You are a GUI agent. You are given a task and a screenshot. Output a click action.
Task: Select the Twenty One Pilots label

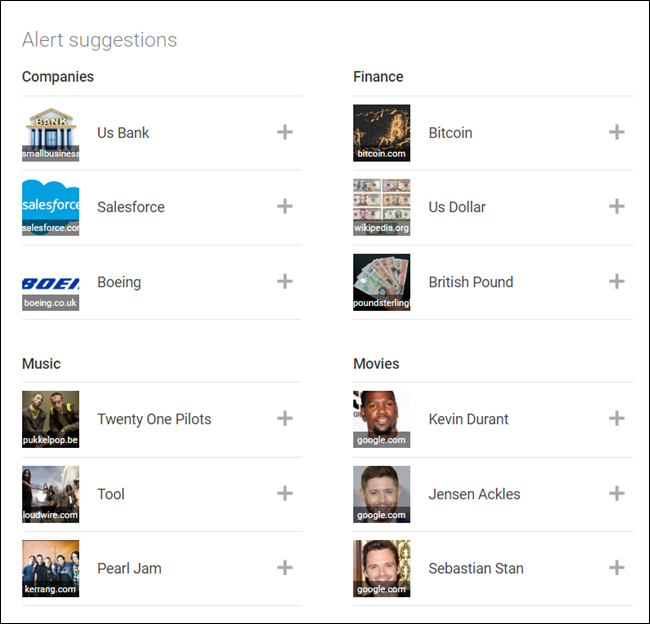coord(154,419)
